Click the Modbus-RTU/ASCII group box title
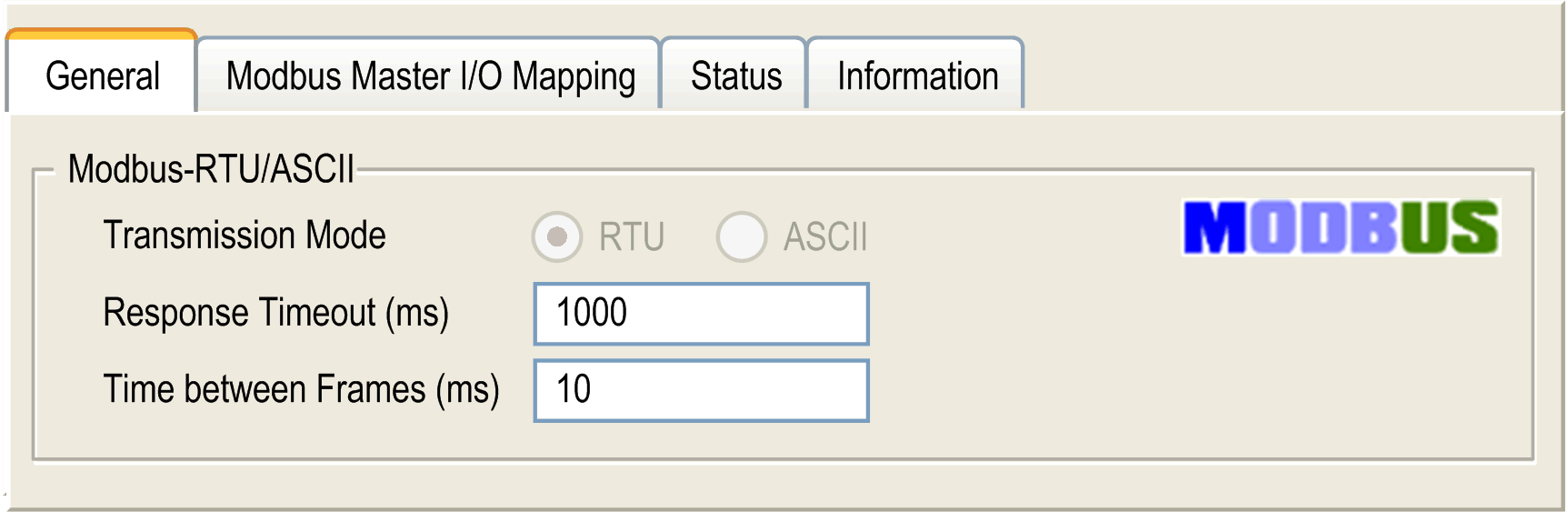Viewport: 1568px width, 512px height. pos(211,169)
